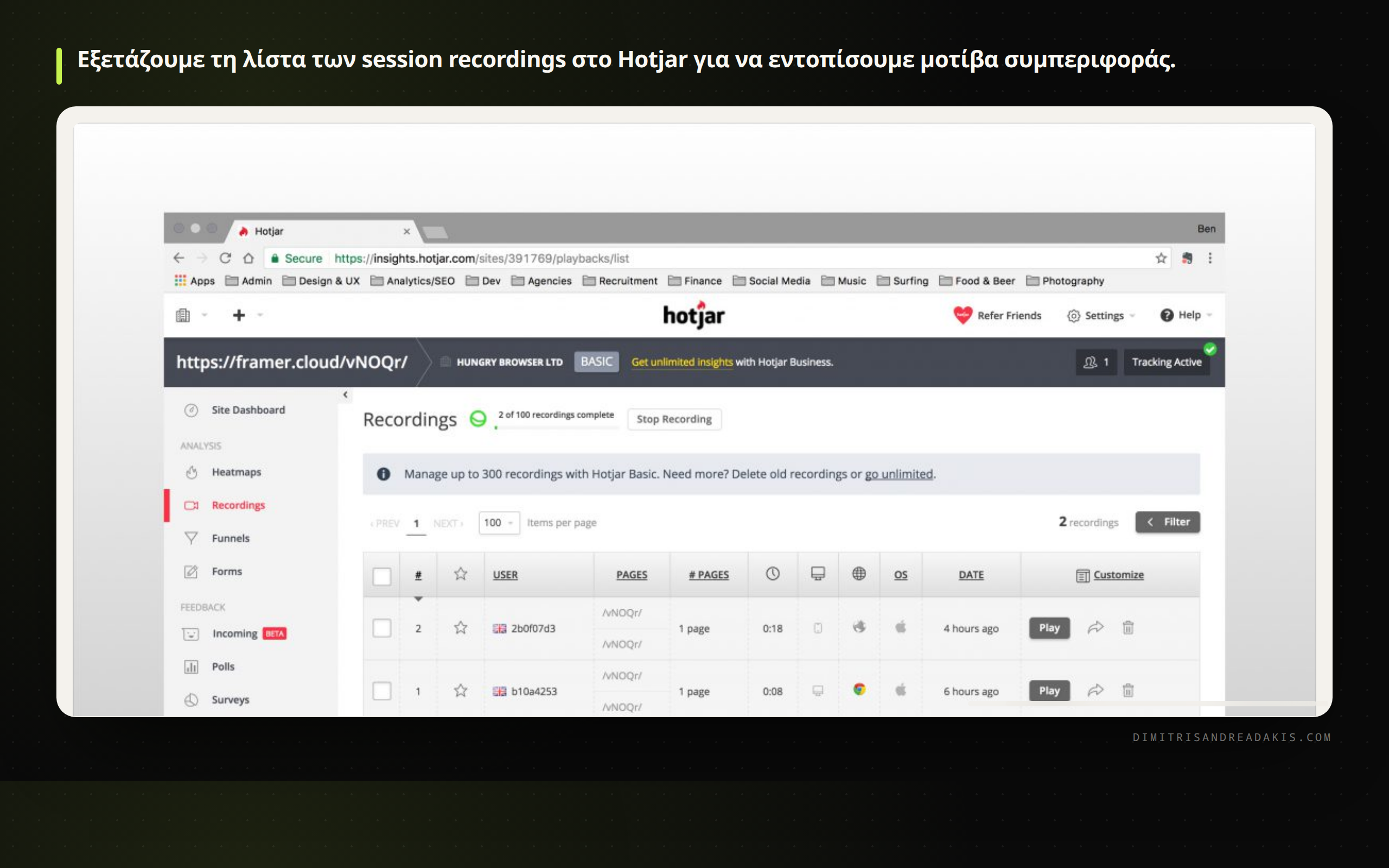
Task: Bookmark this page with the star icon
Action: click(x=1161, y=258)
